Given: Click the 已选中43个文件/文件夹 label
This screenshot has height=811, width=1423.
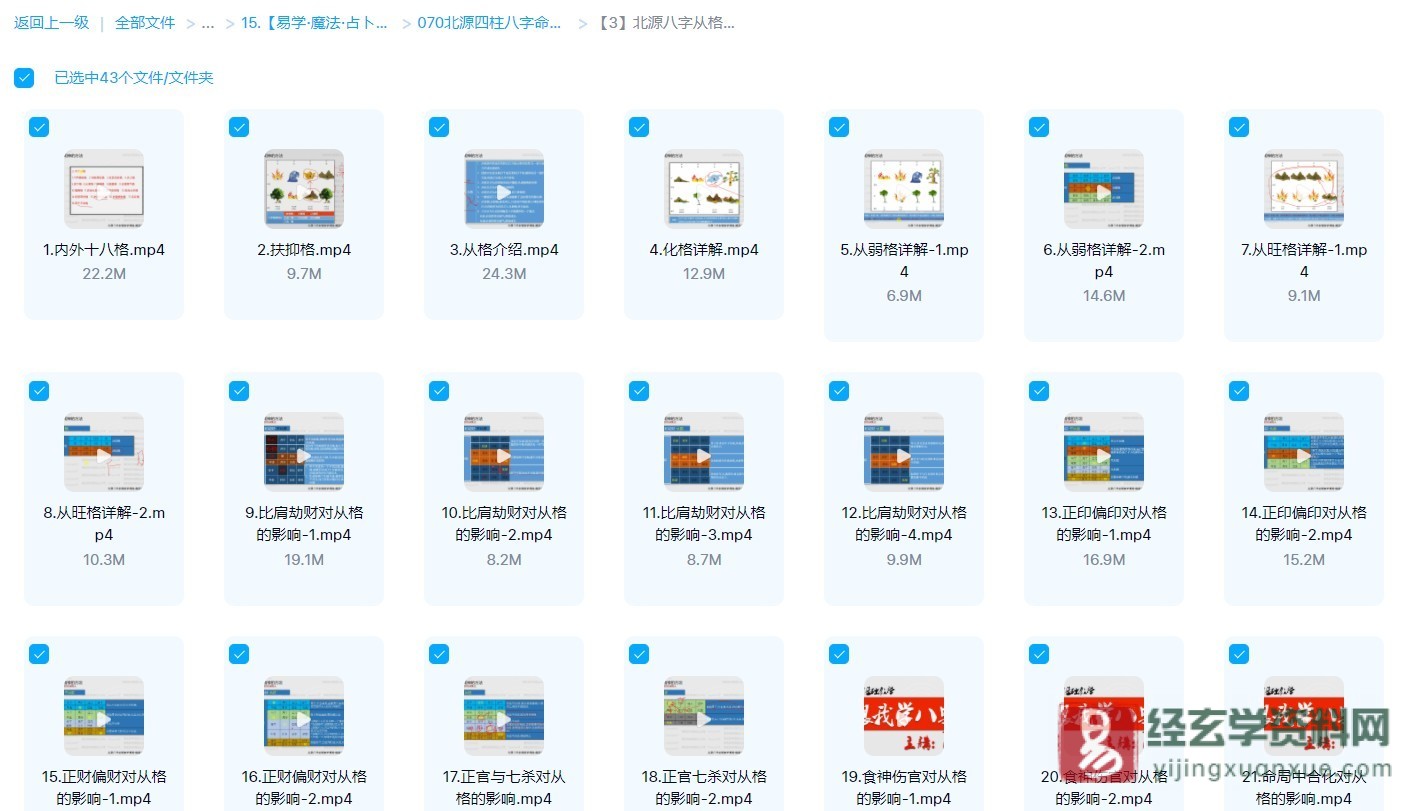Looking at the screenshot, I should coord(133,78).
